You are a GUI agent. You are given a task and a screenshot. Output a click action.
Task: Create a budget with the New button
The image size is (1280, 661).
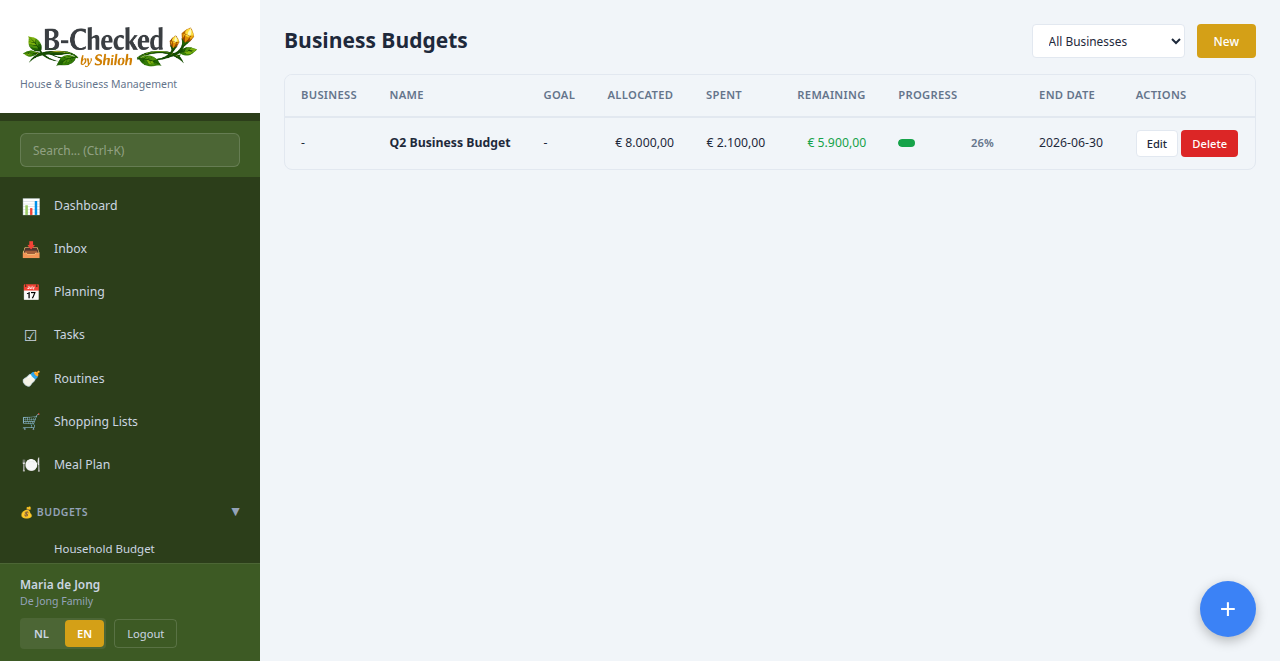[x=1226, y=41]
